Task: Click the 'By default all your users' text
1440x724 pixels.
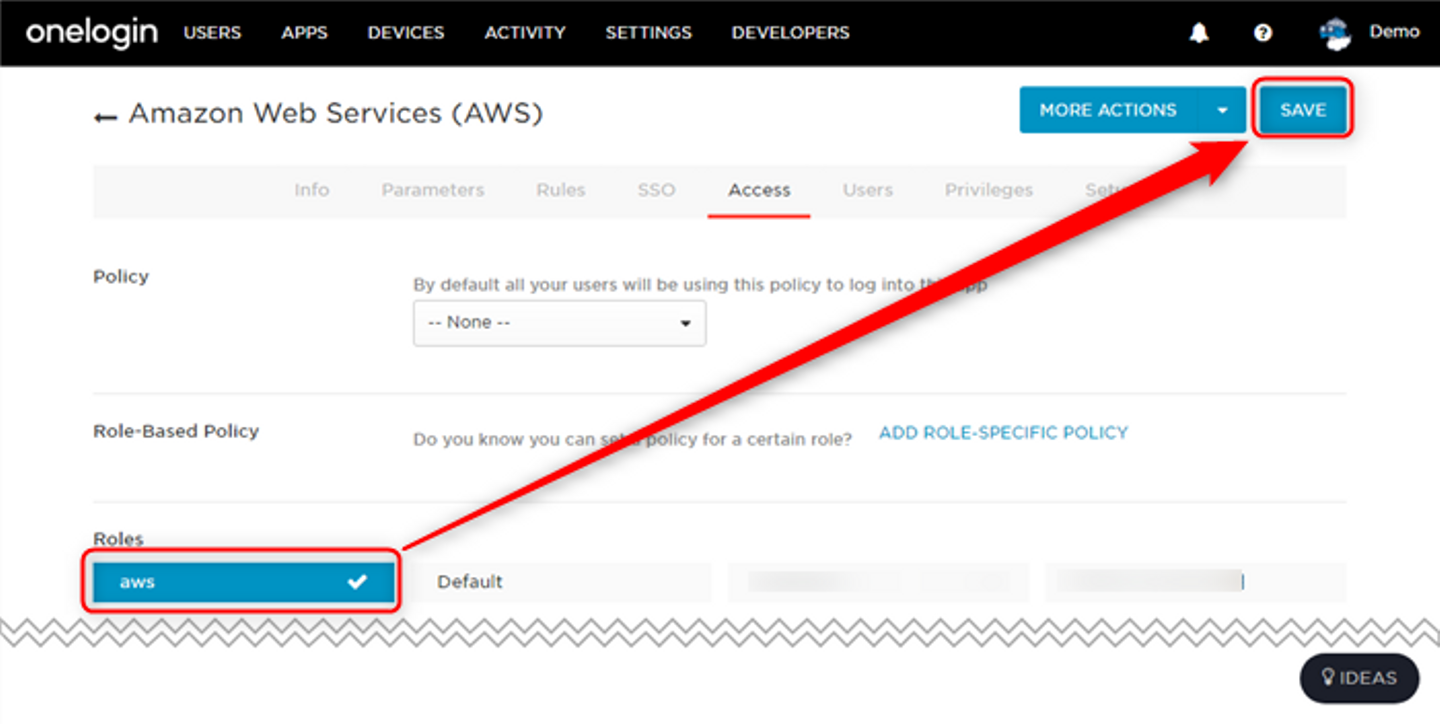Action: click(x=700, y=284)
